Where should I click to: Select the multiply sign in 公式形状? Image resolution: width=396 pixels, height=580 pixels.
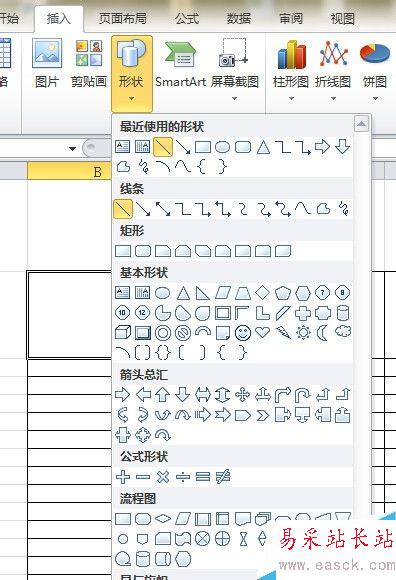tap(163, 477)
